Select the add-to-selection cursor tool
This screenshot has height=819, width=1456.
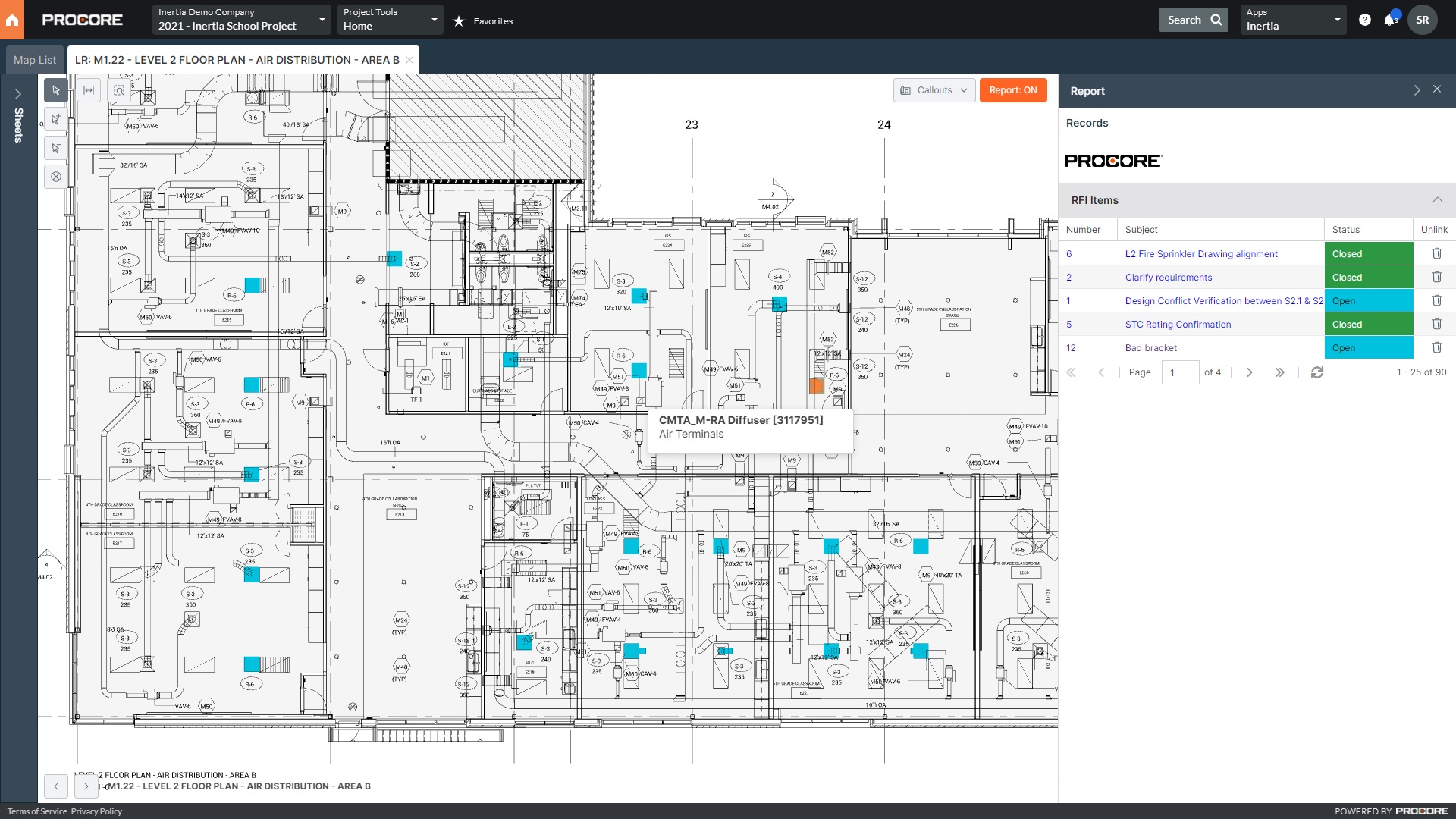coord(55,119)
